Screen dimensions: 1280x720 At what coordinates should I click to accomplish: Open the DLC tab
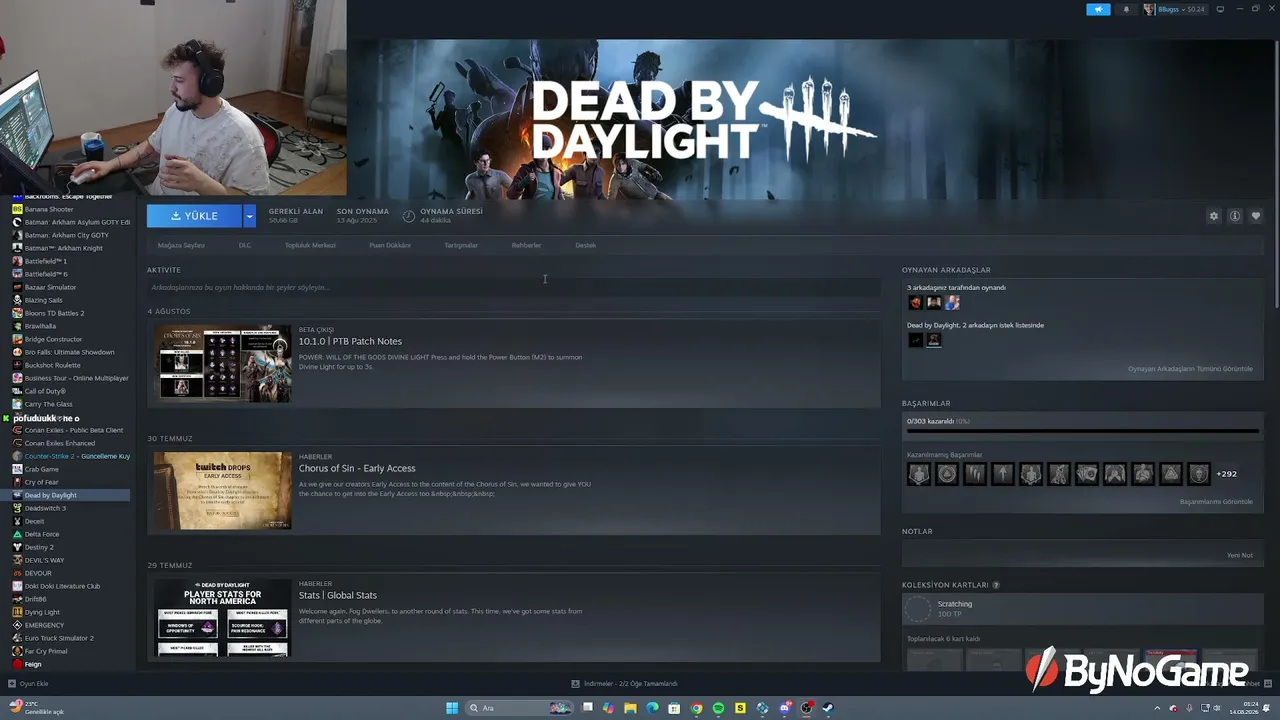245,245
